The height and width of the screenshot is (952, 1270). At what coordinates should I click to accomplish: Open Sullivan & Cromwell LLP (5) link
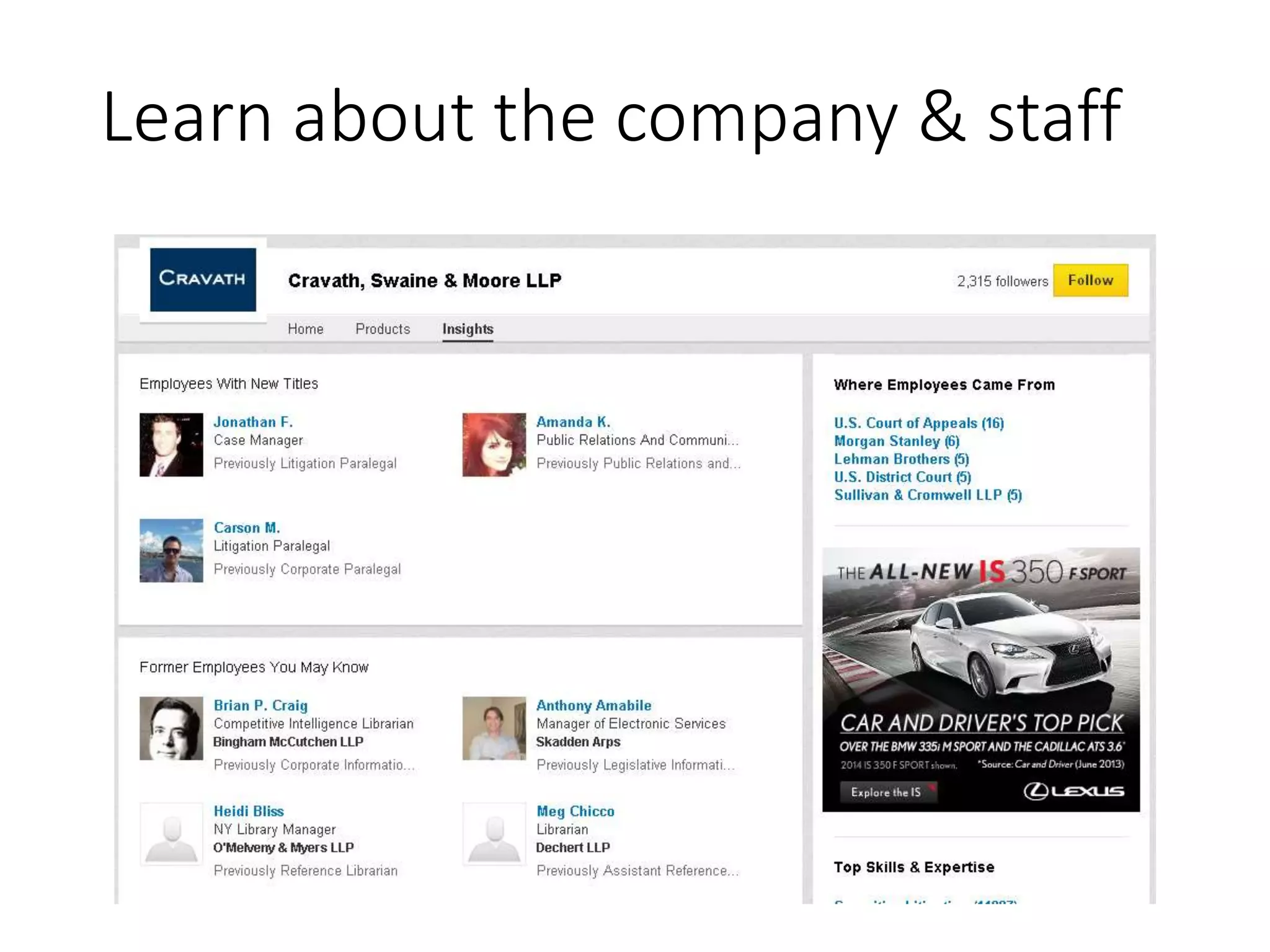point(928,495)
